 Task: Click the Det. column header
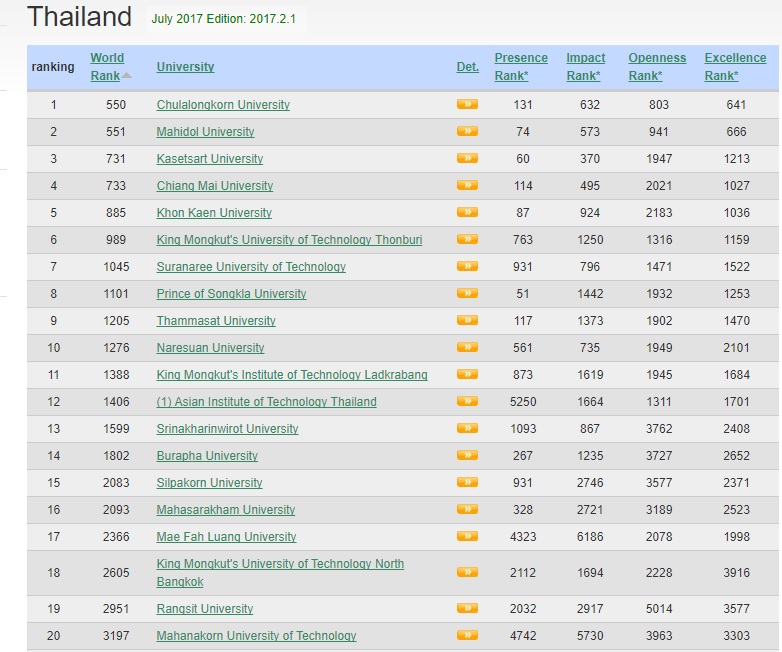pyautogui.click(x=467, y=67)
